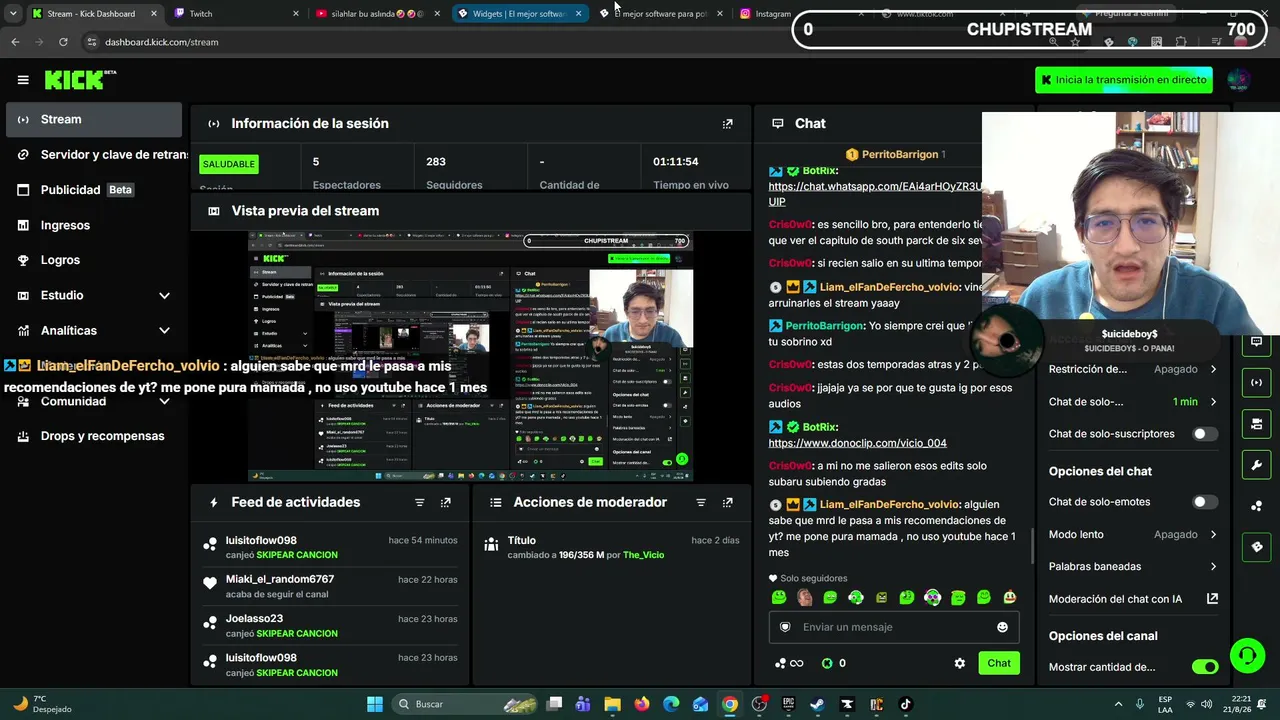Click Miaki_el_random6767 in activity feed
1280x720 pixels.
pos(280,579)
